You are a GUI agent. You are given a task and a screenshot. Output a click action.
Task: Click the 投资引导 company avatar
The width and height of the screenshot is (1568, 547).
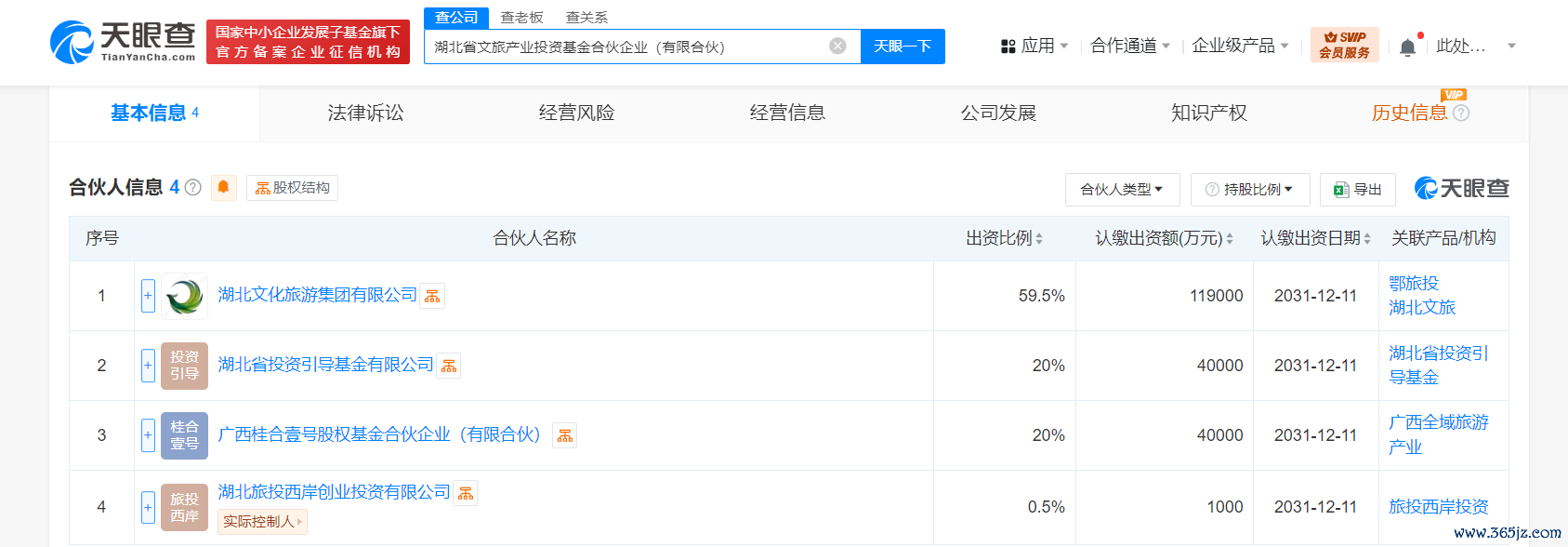point(184,366)
